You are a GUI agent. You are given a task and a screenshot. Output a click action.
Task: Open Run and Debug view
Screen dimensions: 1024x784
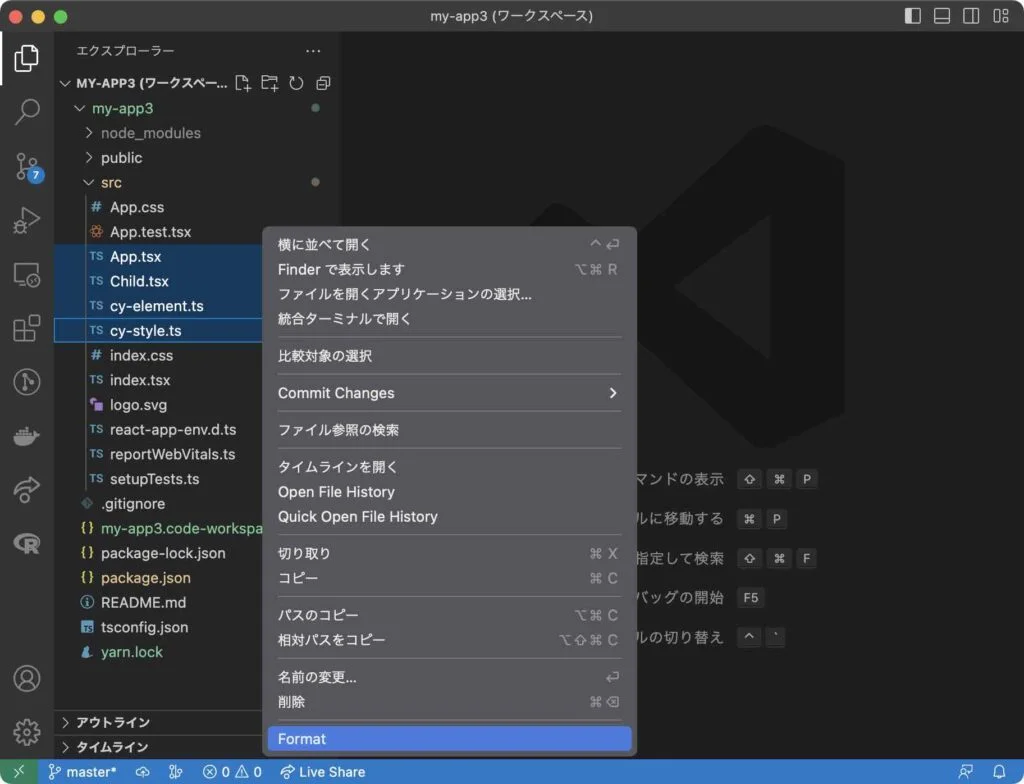[27, 221]
